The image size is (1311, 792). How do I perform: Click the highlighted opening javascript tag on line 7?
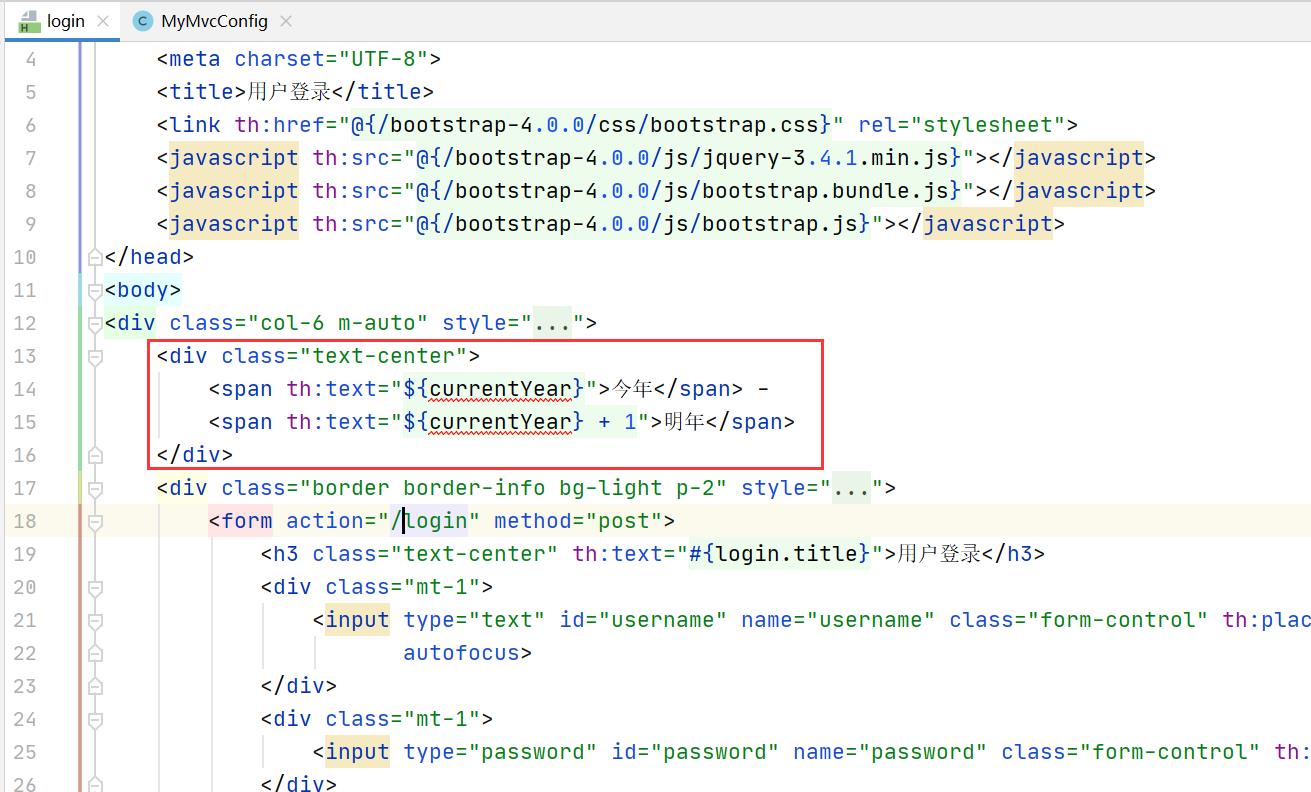(234, 158)
